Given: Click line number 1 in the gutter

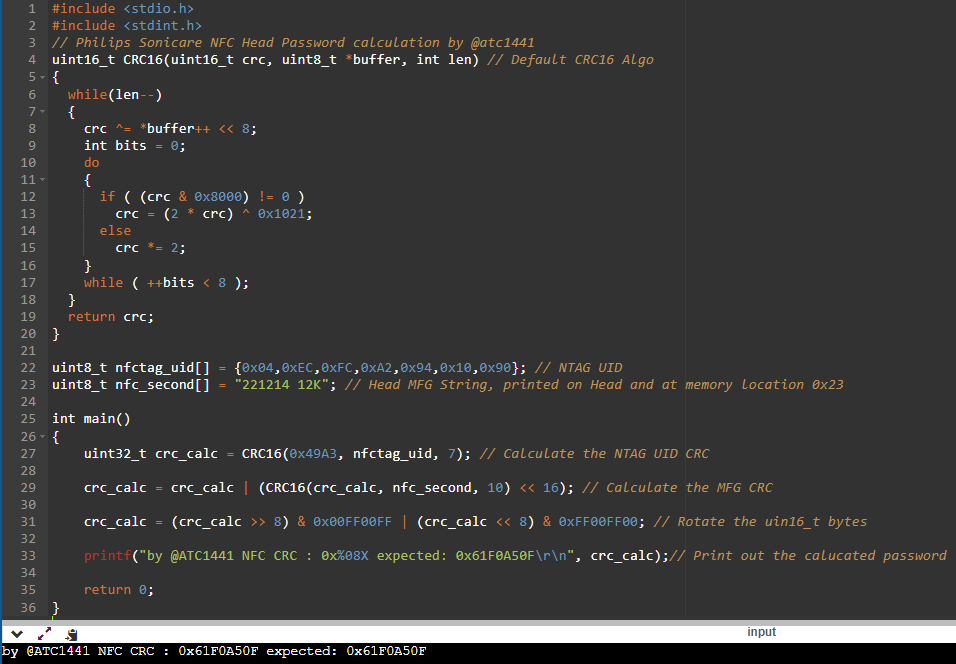Looking at the screenshot, I should 32,9.
